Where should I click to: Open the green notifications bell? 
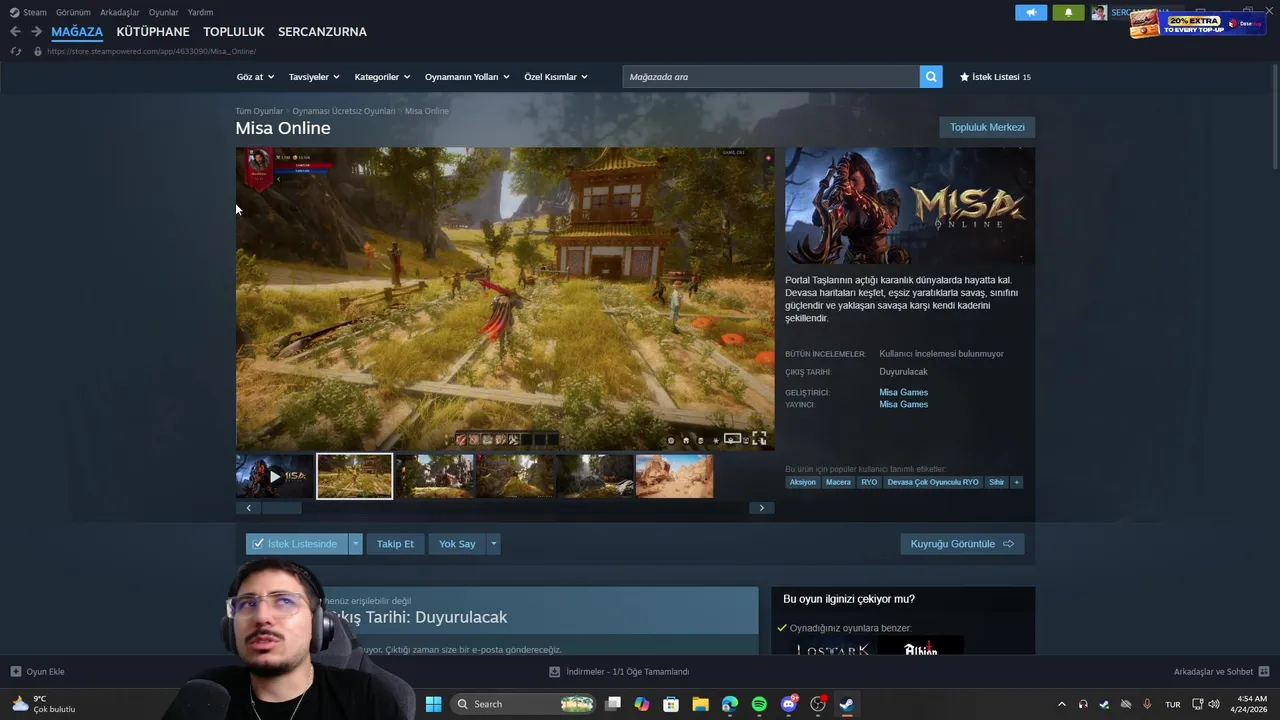(x=1068, y=13)
